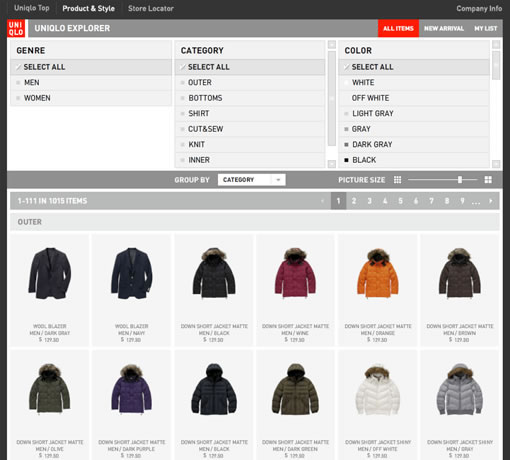Open the Uniqlo Top menu
This screenshot has width=510, height=460.
(32, 8)
